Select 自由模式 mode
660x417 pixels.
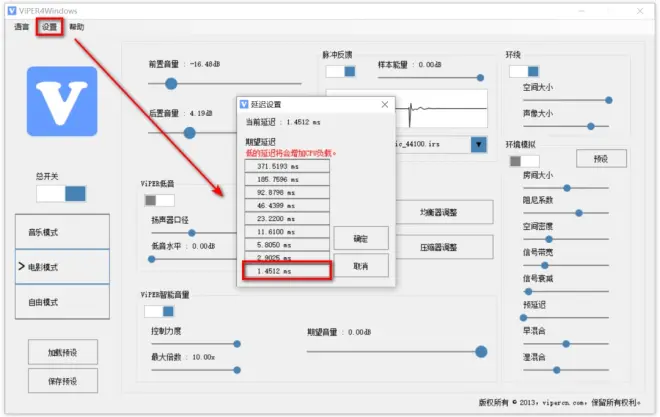(x=62, y=302)
